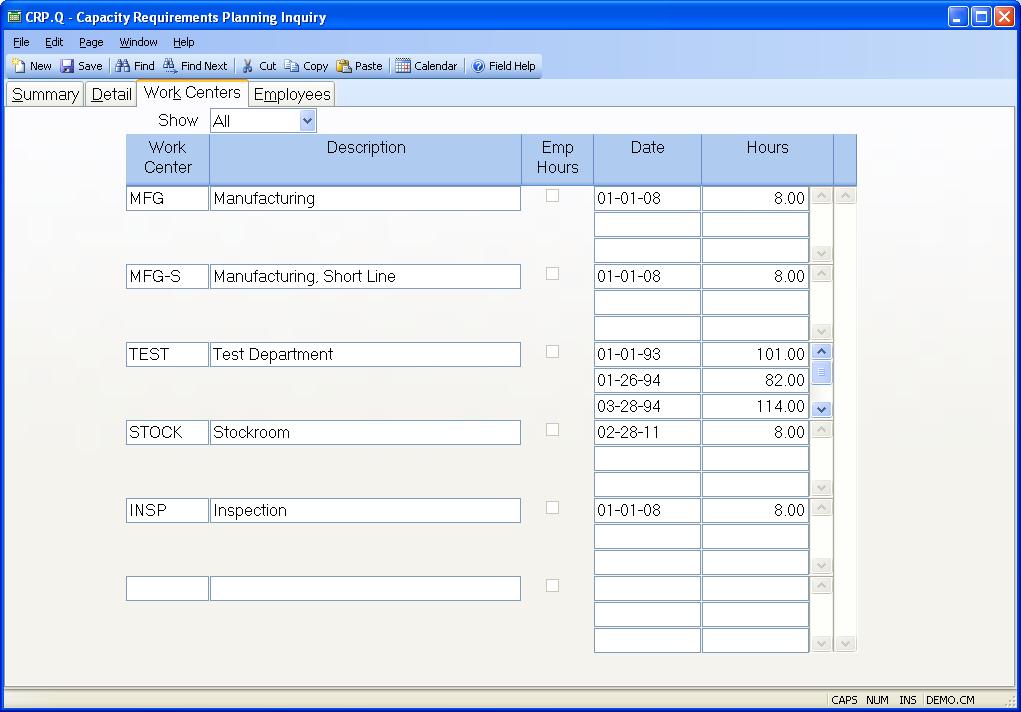
Task: Click the empty work center field in last row
Action: click(167, 588)
